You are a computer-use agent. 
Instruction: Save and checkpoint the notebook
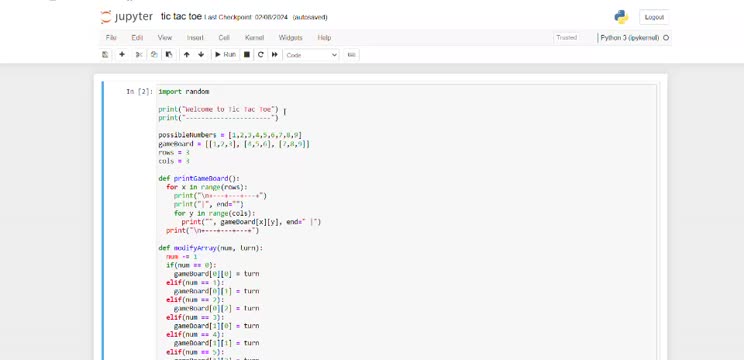point(105,55)
